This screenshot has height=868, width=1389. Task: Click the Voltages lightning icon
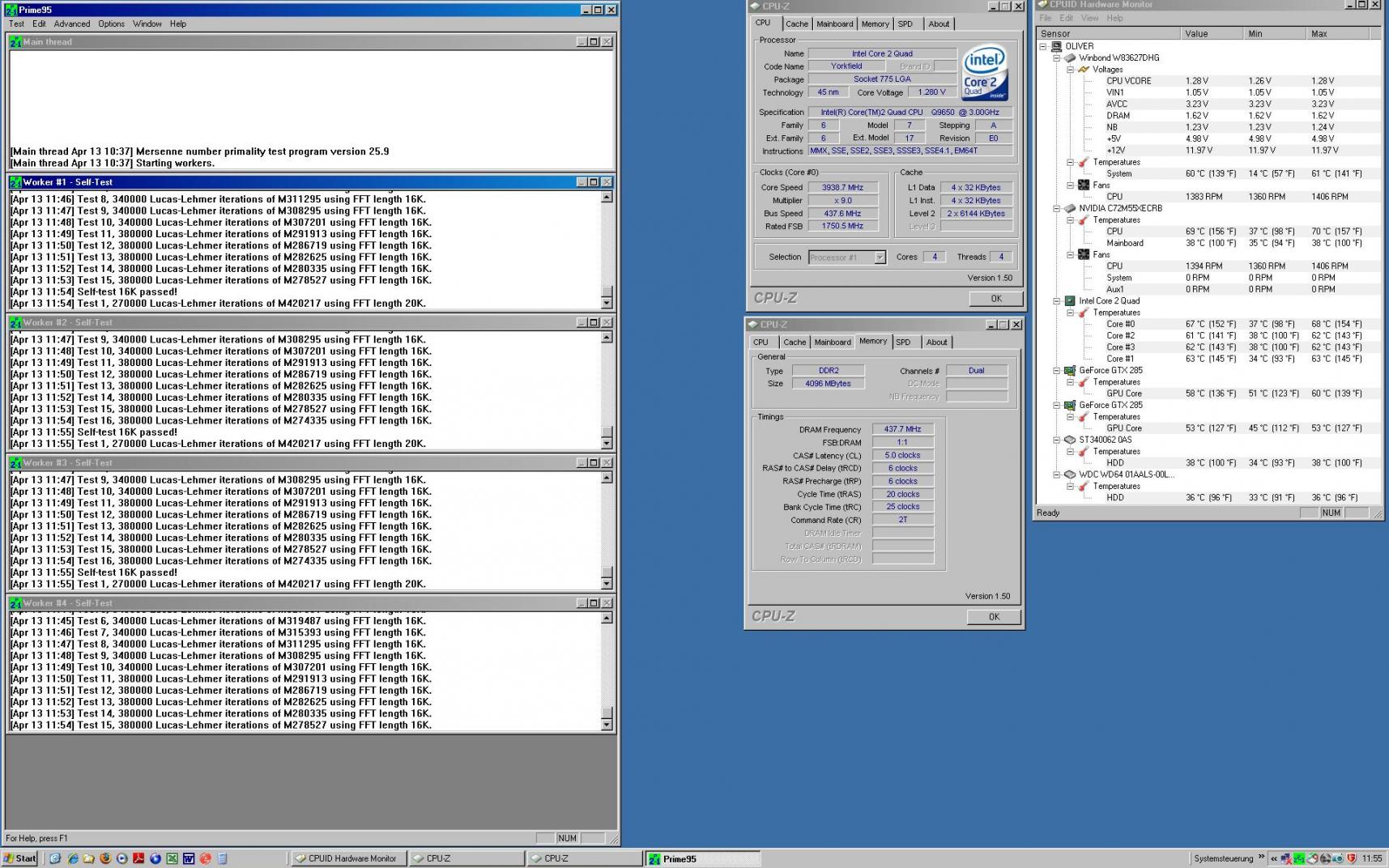pyautogui.click(x=1084, y=70)
